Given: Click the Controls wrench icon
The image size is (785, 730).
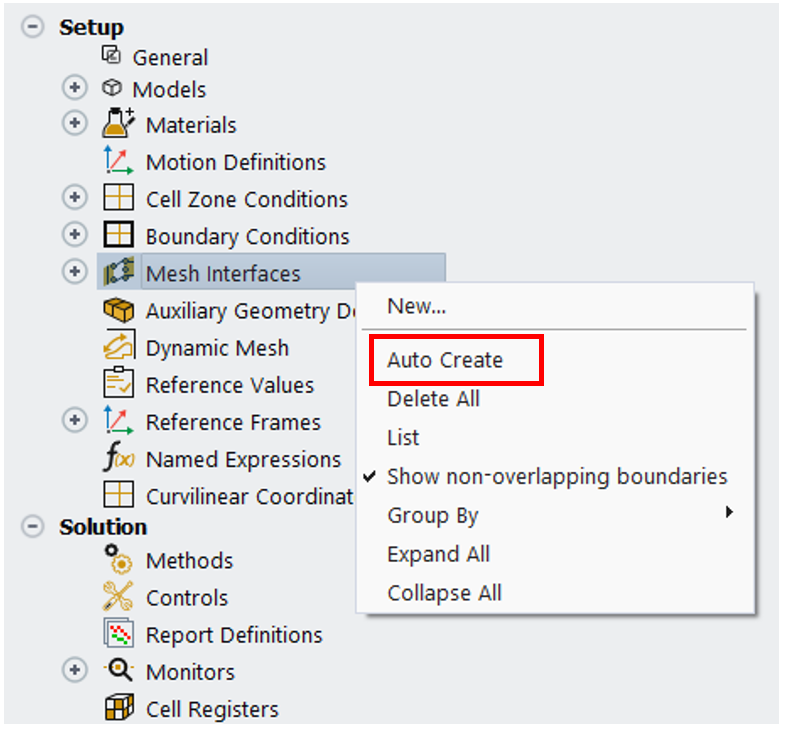Looking at the screenshot, I should click(119, 597).
